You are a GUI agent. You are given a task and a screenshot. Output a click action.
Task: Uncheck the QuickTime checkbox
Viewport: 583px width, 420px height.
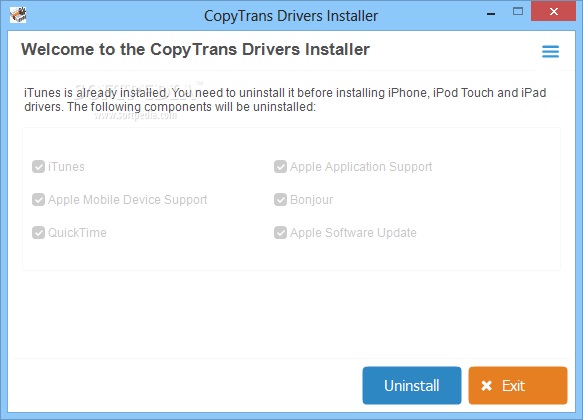[x=38, y=233]
